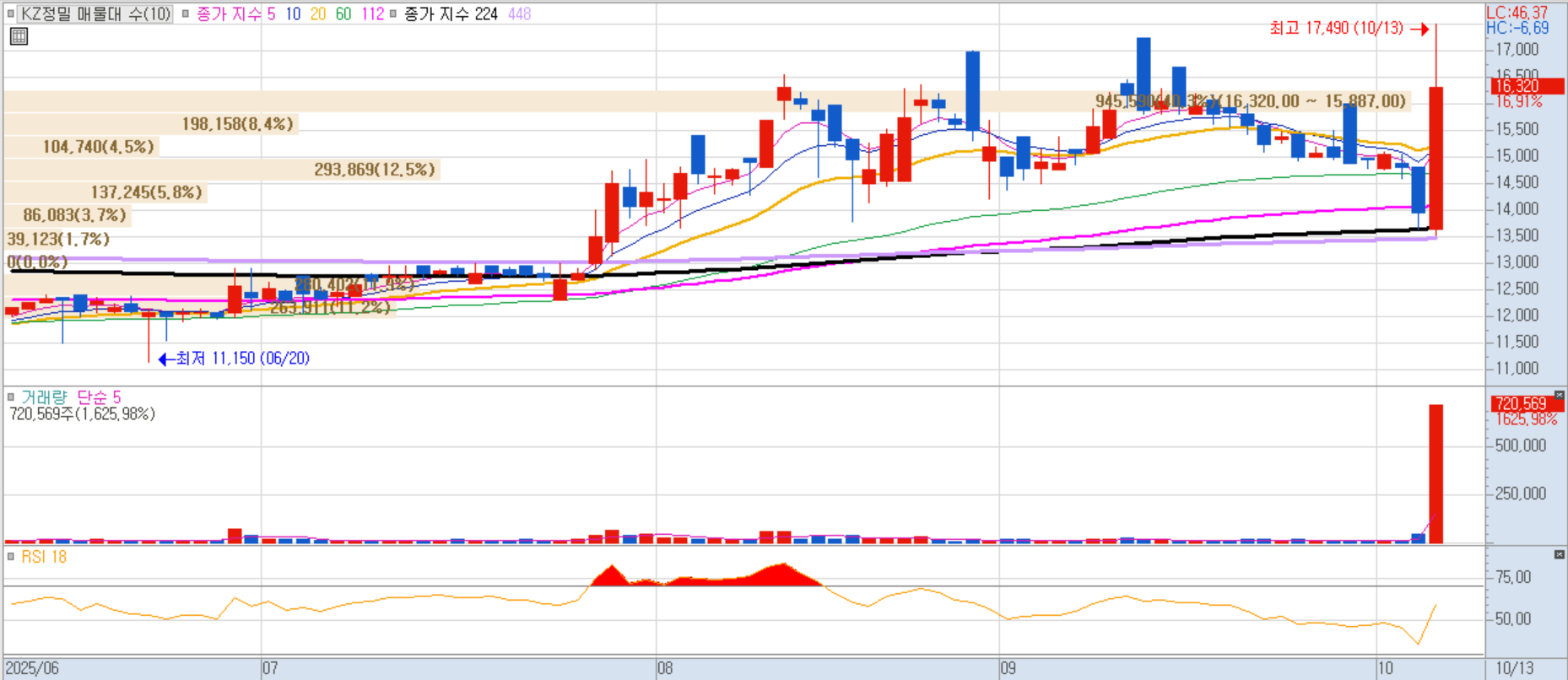Click the 75,00 RSI axis label
Image resolution: width=1568 pixels, height=680 pixels.
point(1513,577)
